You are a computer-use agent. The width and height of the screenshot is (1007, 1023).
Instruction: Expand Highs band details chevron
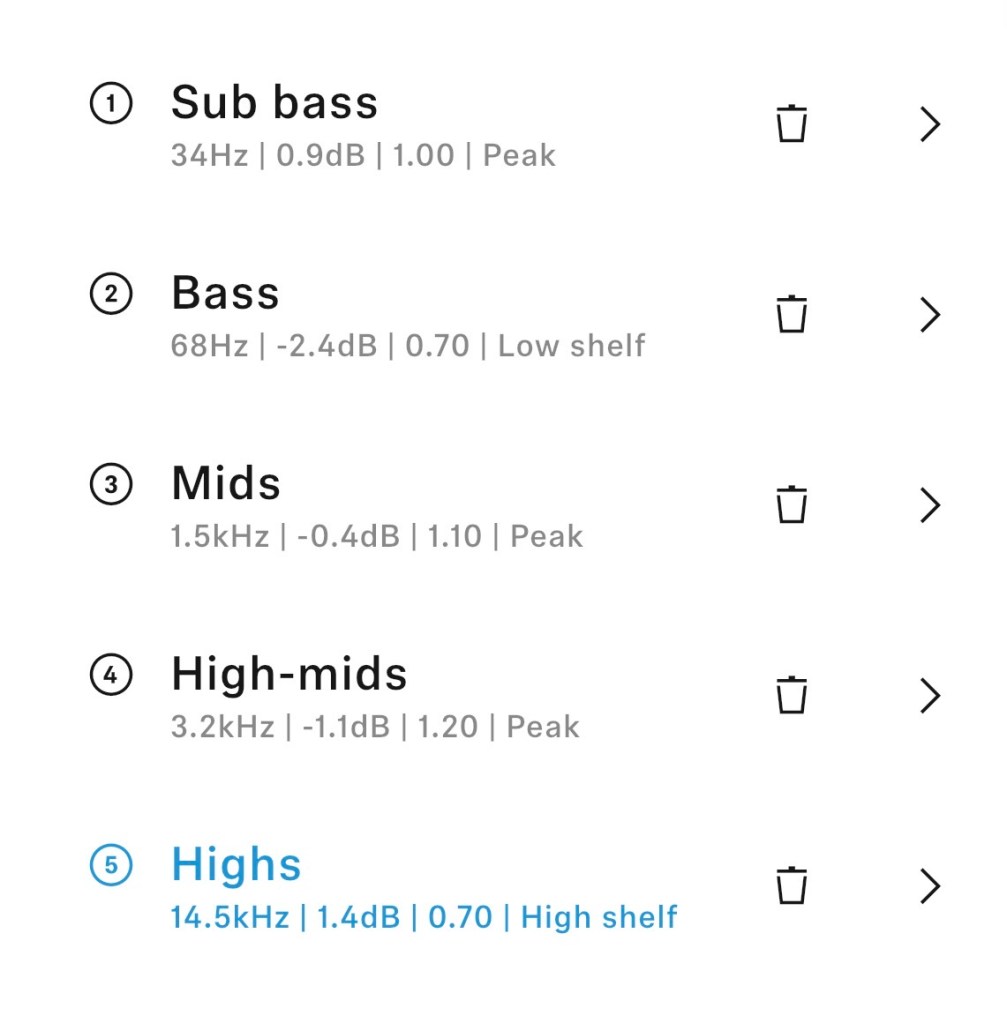930,885
